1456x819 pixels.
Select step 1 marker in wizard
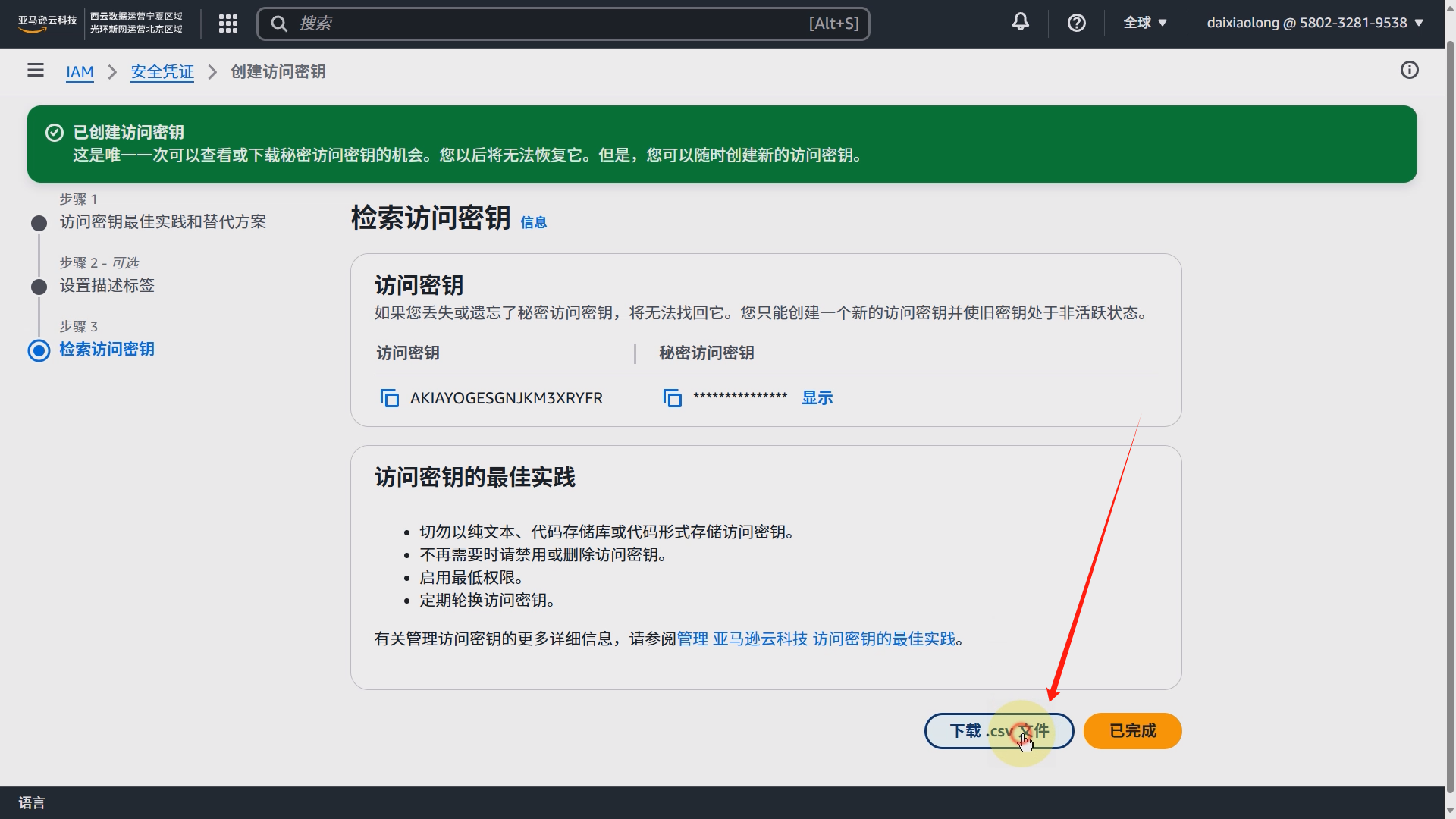[x=39, y=223]
